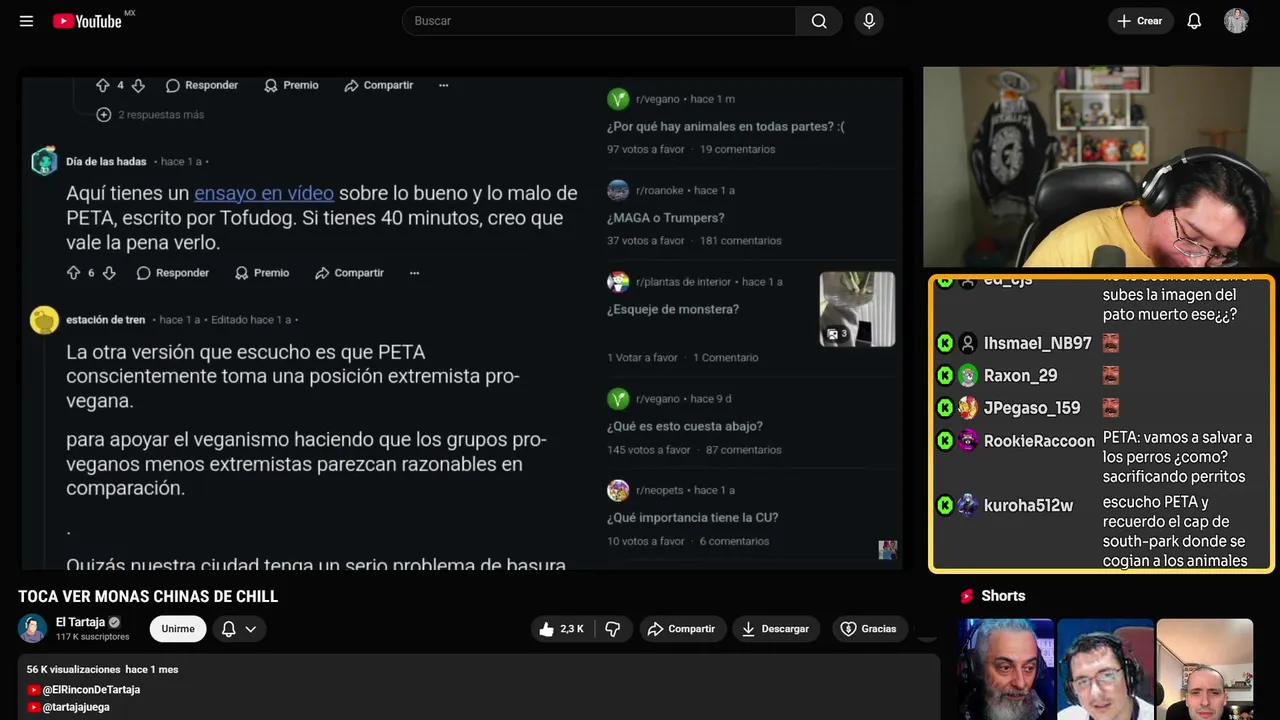This screenshot has height=720, width=1280.
Task: Open second Shorts thumbnail with glasses man
Action: (x=1105, y=669)
